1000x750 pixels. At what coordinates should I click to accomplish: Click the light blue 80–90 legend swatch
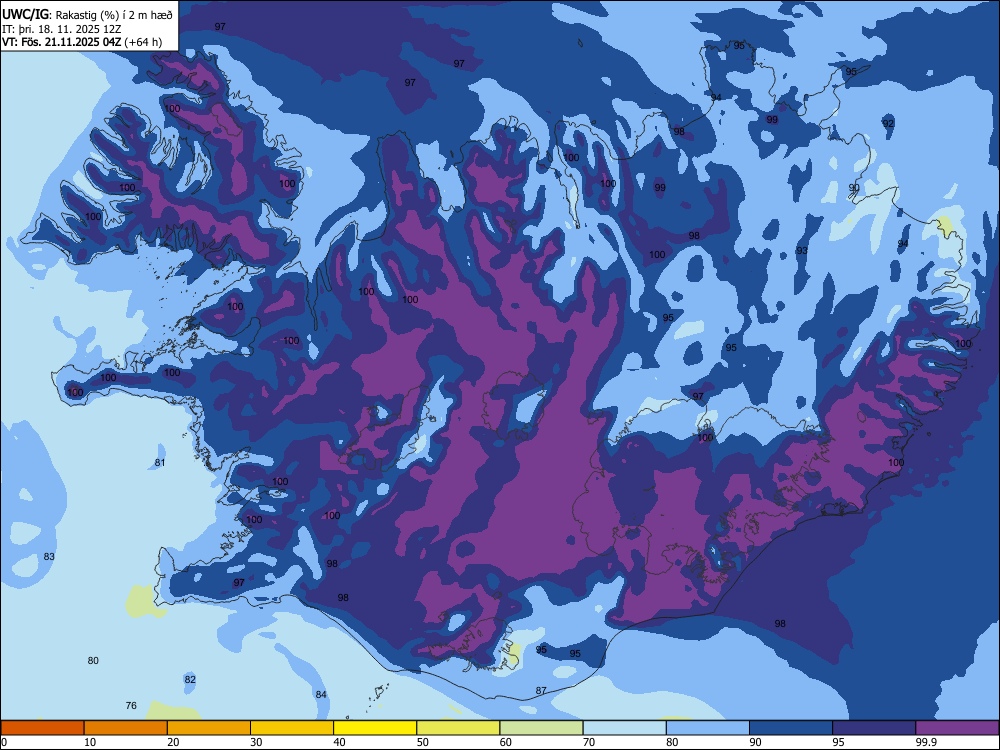click(708, 728)
